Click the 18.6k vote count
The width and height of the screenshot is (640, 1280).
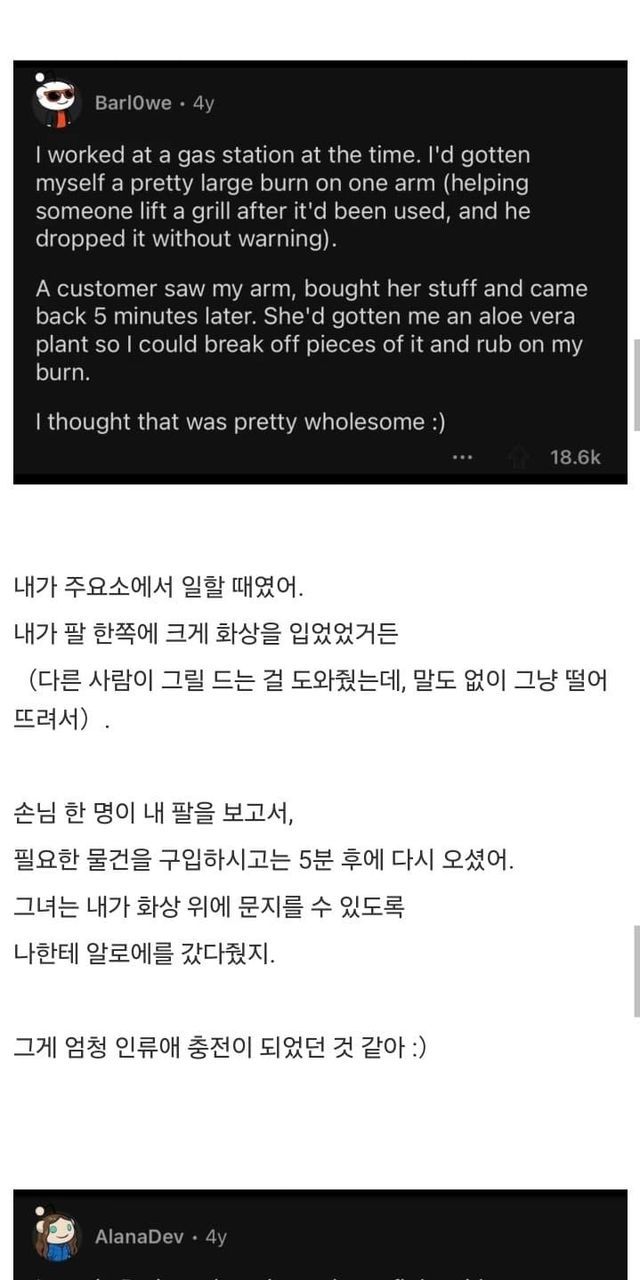click(575, 457)
